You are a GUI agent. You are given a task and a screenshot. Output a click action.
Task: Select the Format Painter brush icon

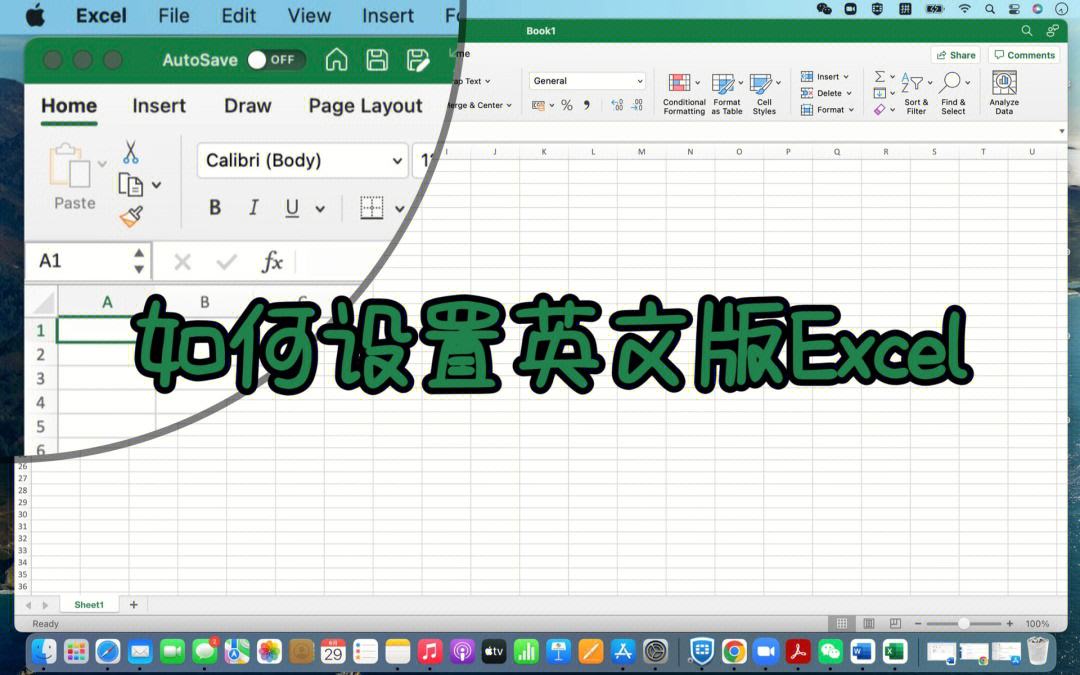[131, 217]
